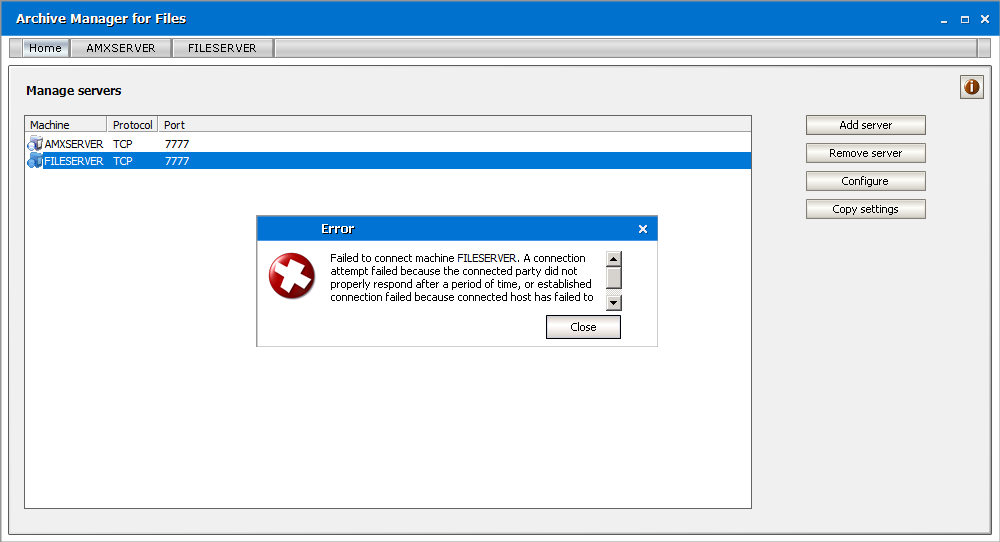Click the error message text about FILESERVER
The image size is (1000, 542).
(x=462, y=277)
